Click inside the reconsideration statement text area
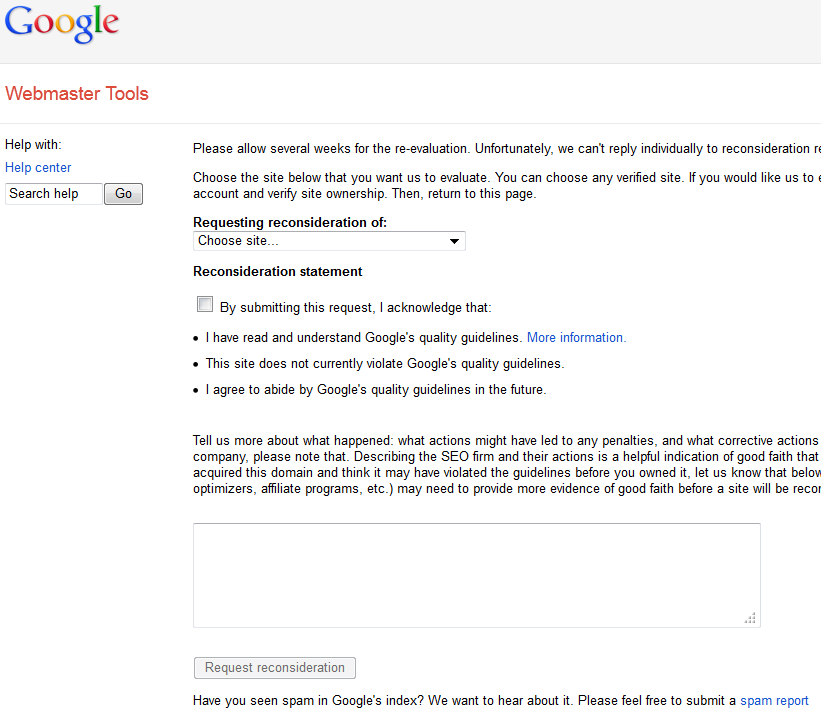 pos(476,575)
